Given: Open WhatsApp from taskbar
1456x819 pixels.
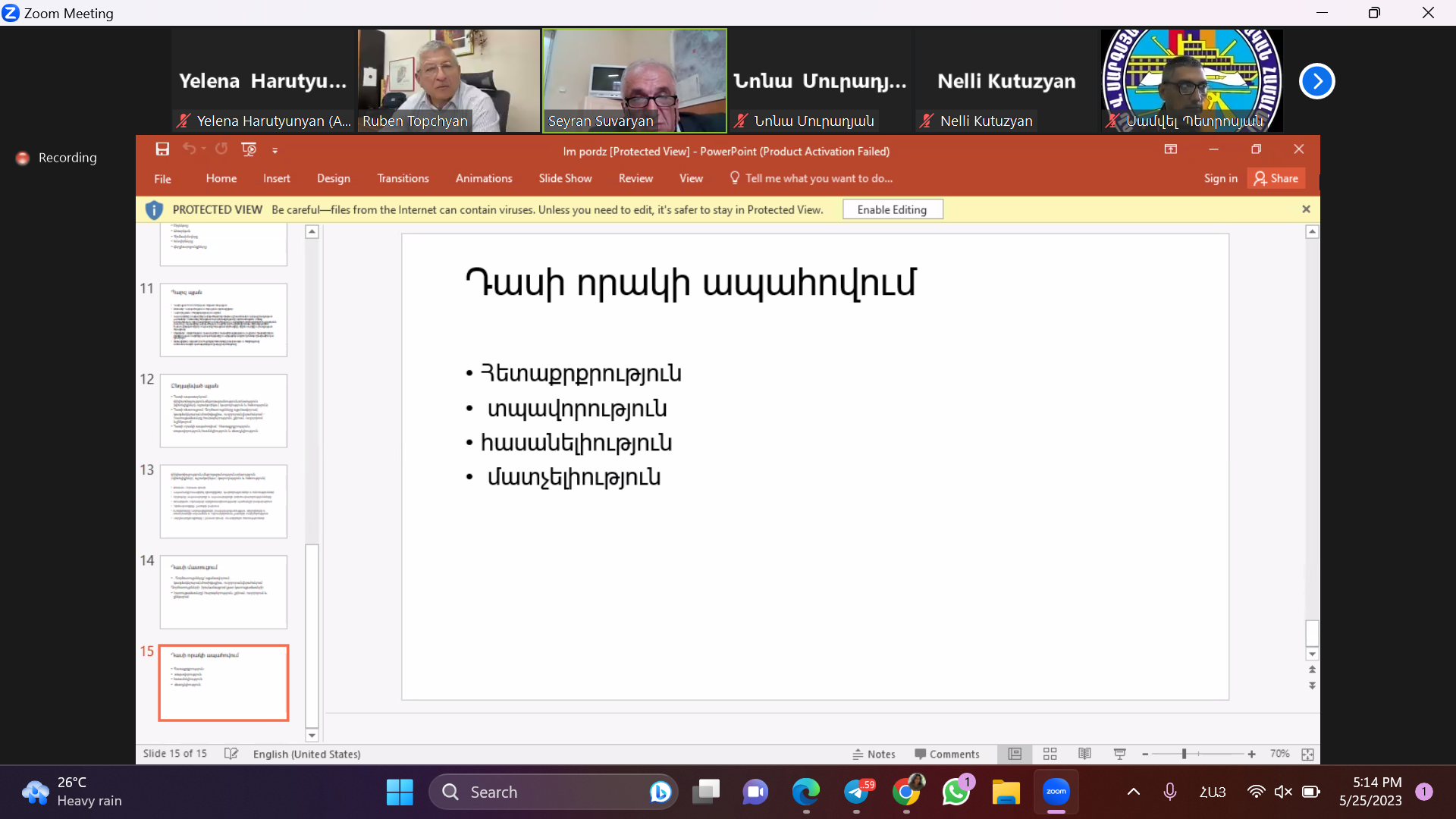Looking at the screenshot, I should pos(956,792).
